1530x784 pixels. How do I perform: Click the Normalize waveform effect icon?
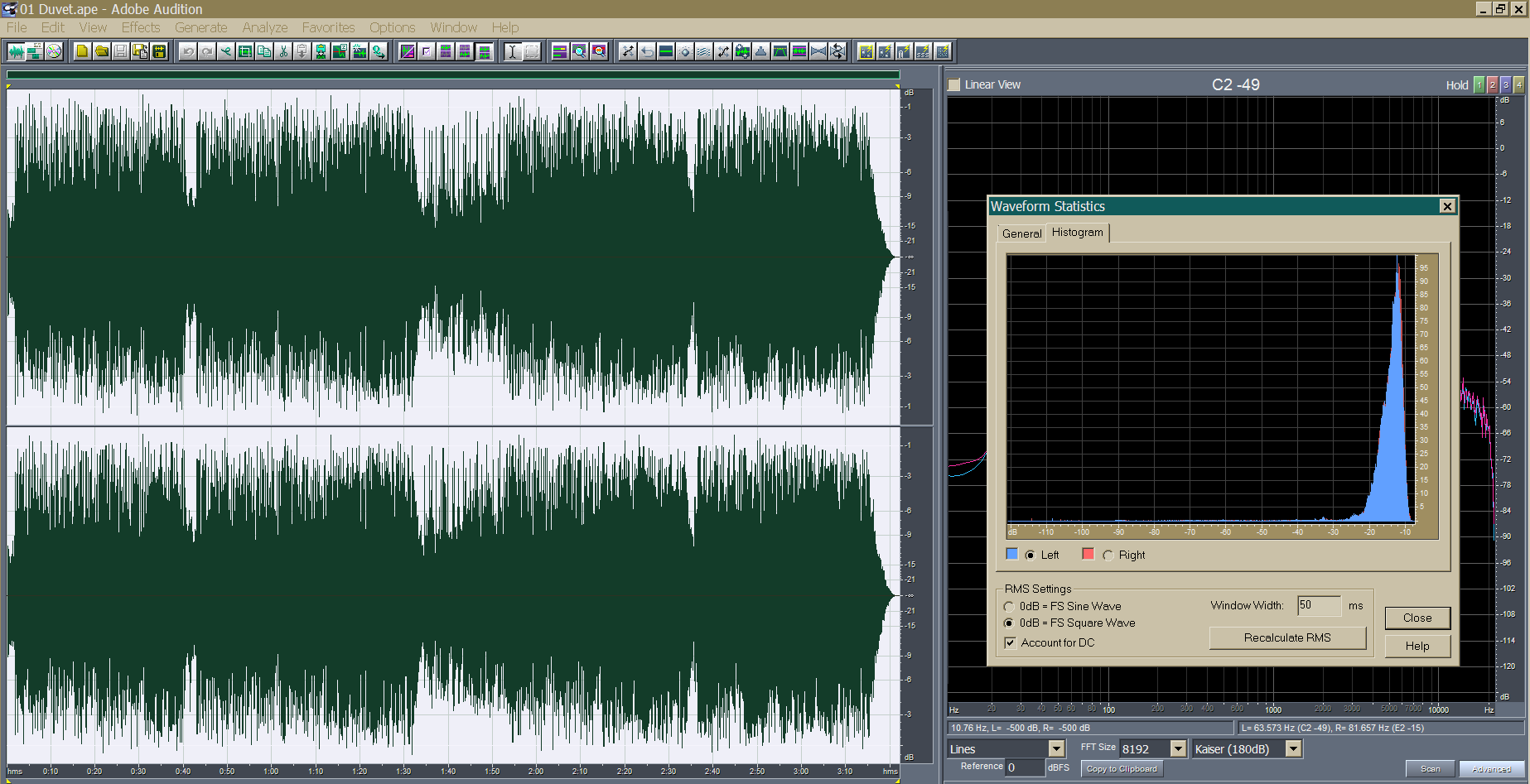(x=799, y=51)
